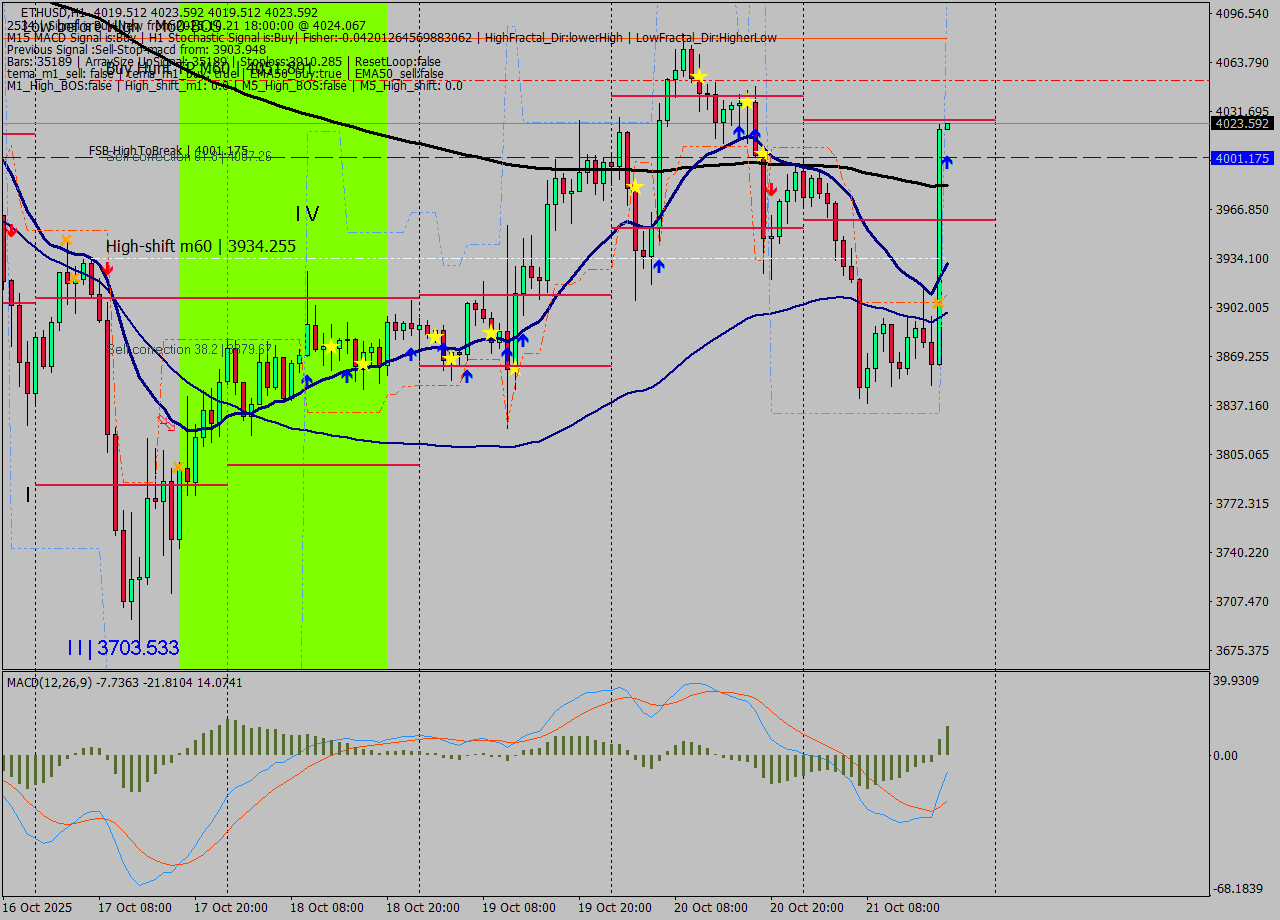The width and height of the screenshot is (1280, 920).
Task: Select the IV wave label in the green zone
Action: pyautogui.click(x=306, y=214)
